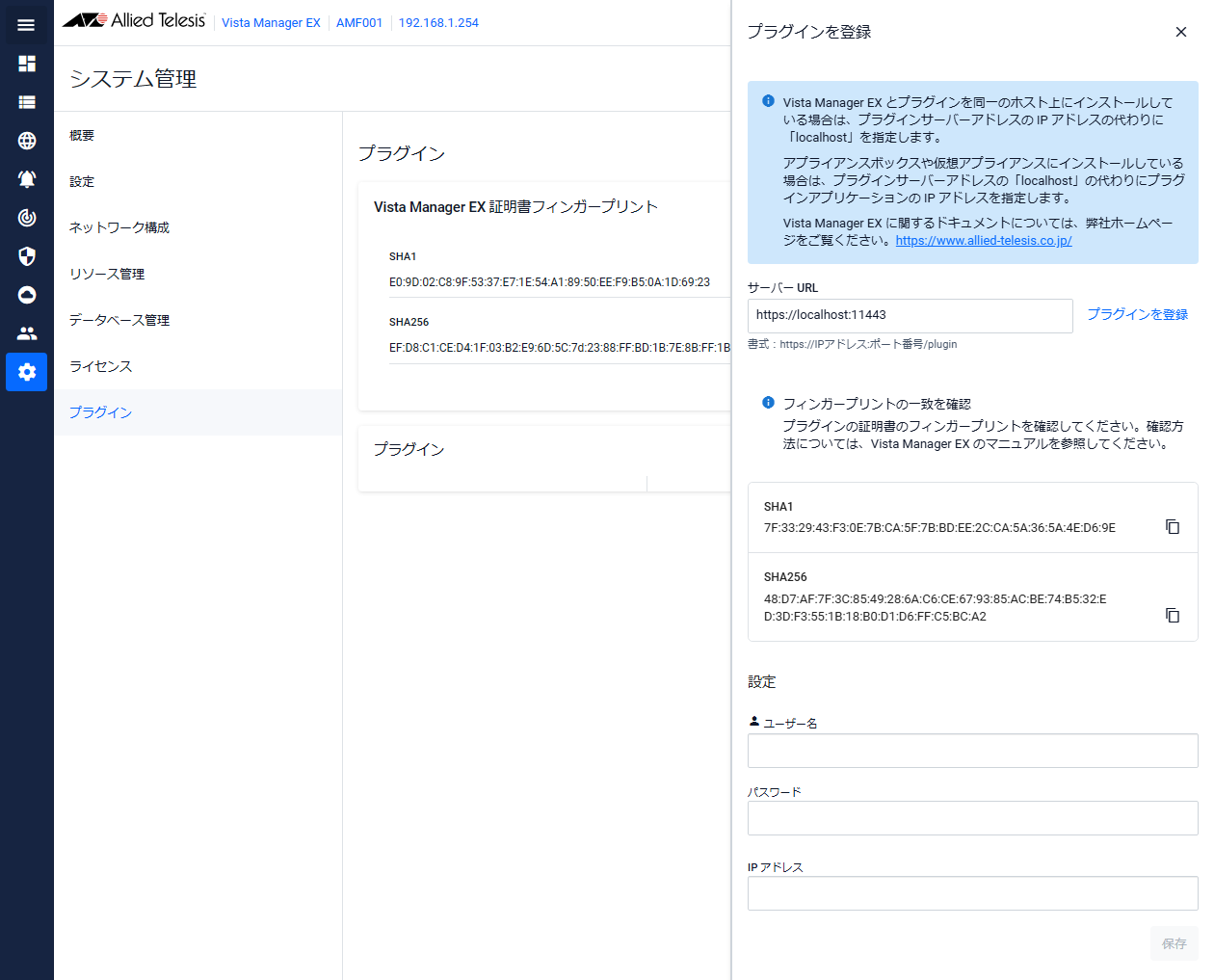Open the system settings gear icon

click(27, 372)
